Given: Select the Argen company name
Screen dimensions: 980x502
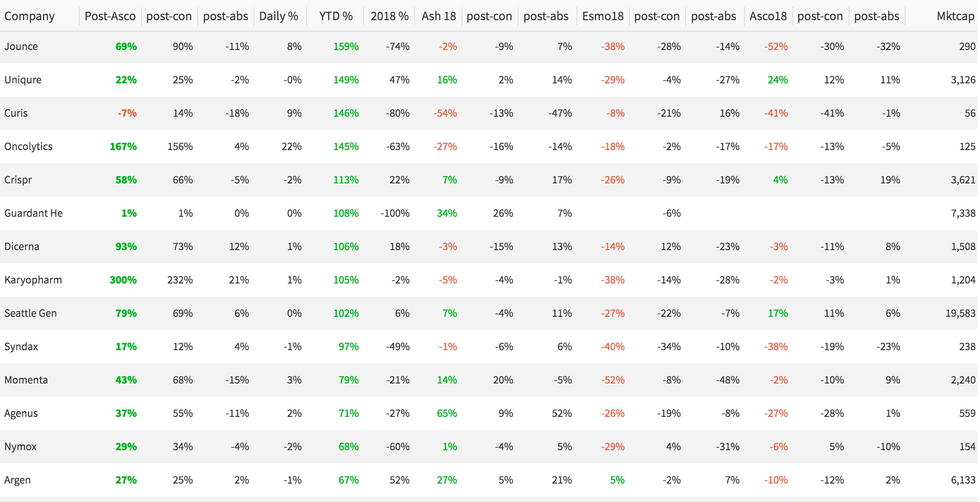Looking at the screenshot, I should [x=18, y=480].
